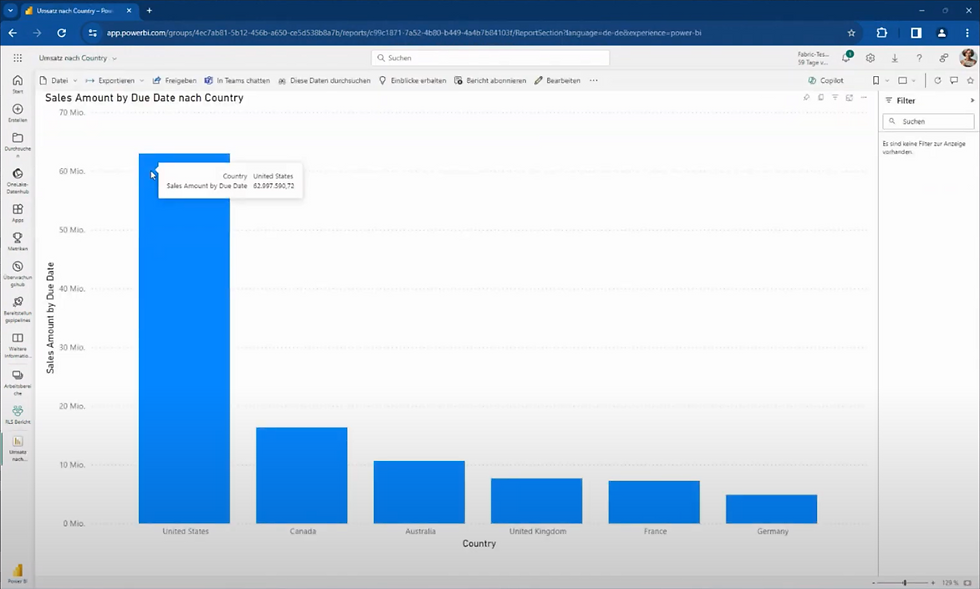Select In Teams chatten

click(x=238, y=81)
